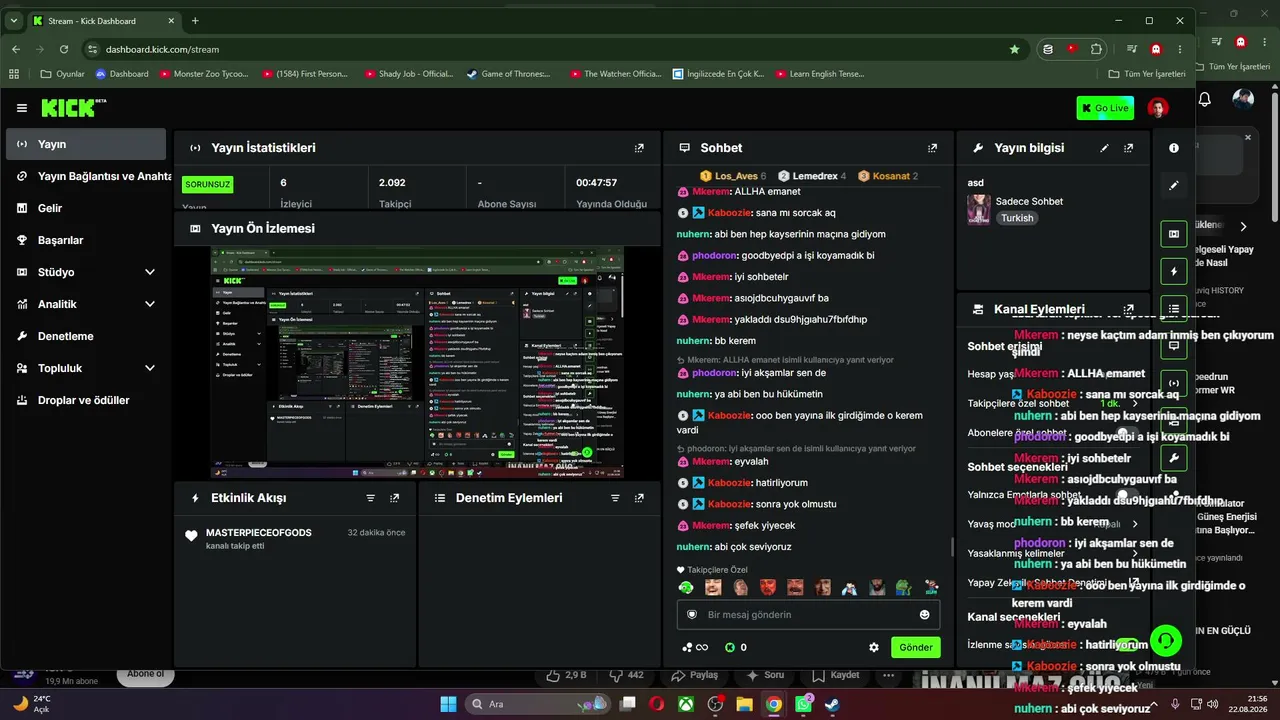This screenshot has width=1280, height=720.
Task: Open a new Chrome tab with plus button
Action: pos(195,21)
